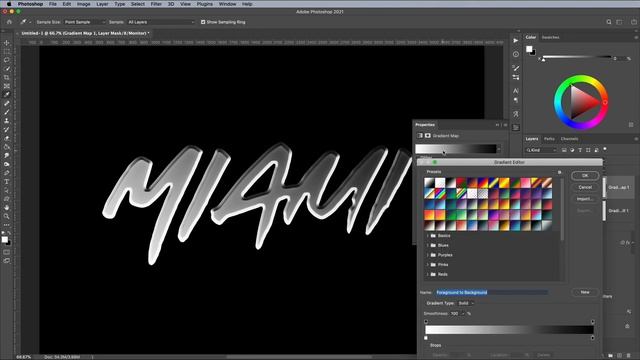Click the gradient Name input field

point(492,293)
